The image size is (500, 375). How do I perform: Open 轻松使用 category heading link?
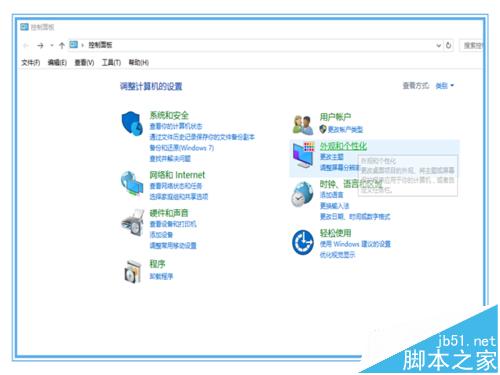coord(335,233)
